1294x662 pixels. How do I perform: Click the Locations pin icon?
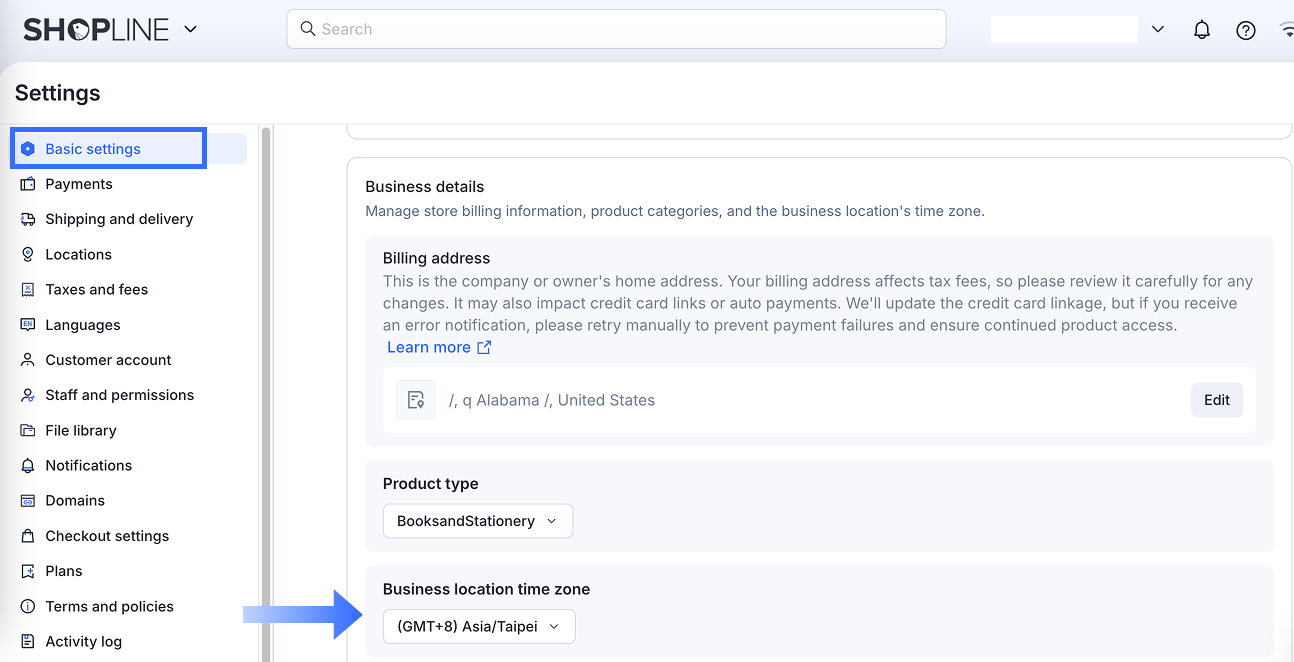tap(28, 254)
